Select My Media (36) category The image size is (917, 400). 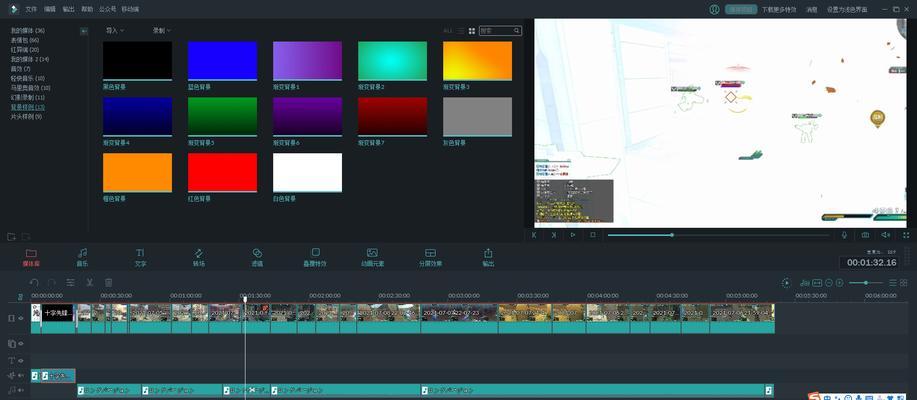pos(27,30)
